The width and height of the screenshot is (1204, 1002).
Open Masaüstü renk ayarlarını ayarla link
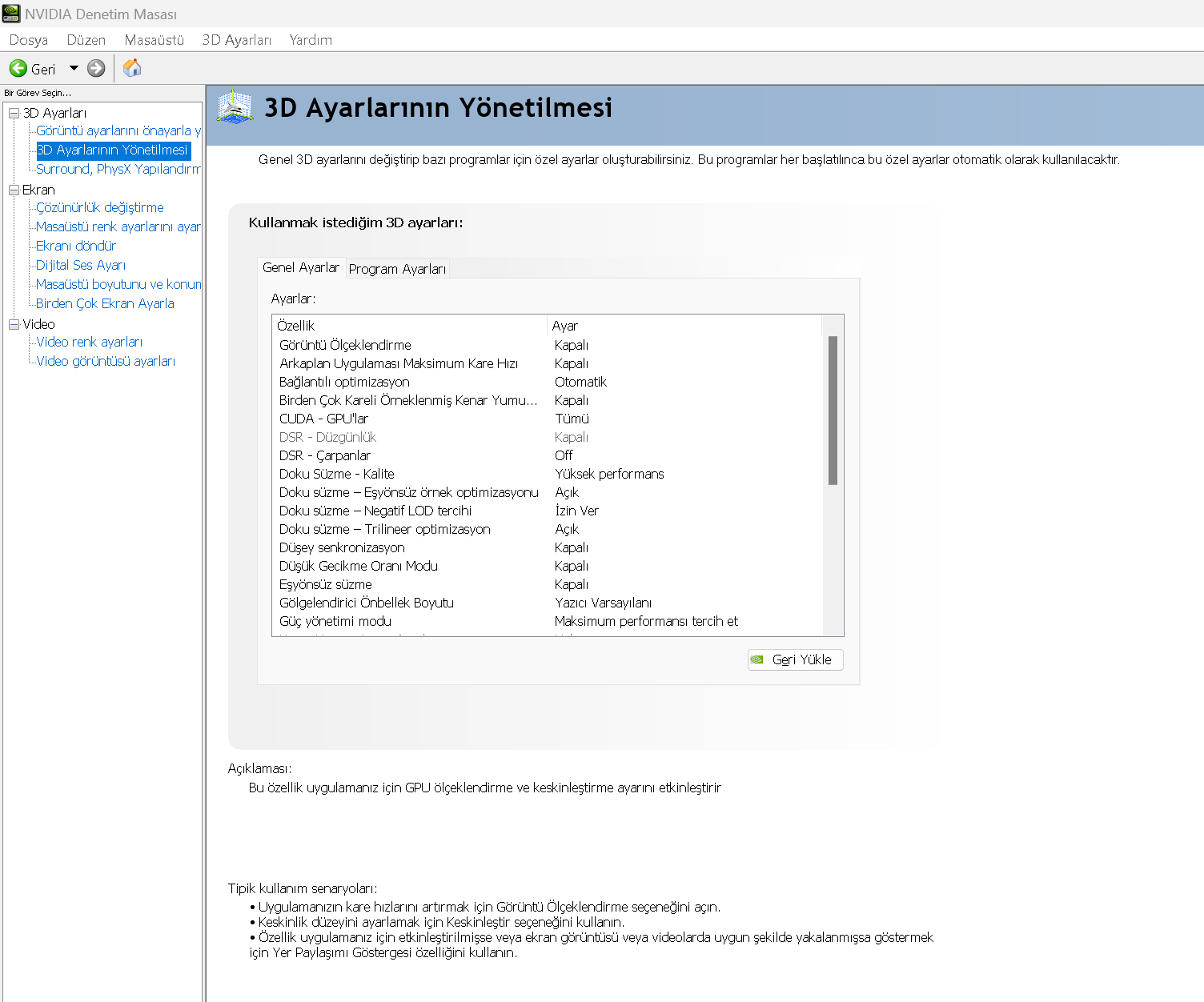point(118,226)
